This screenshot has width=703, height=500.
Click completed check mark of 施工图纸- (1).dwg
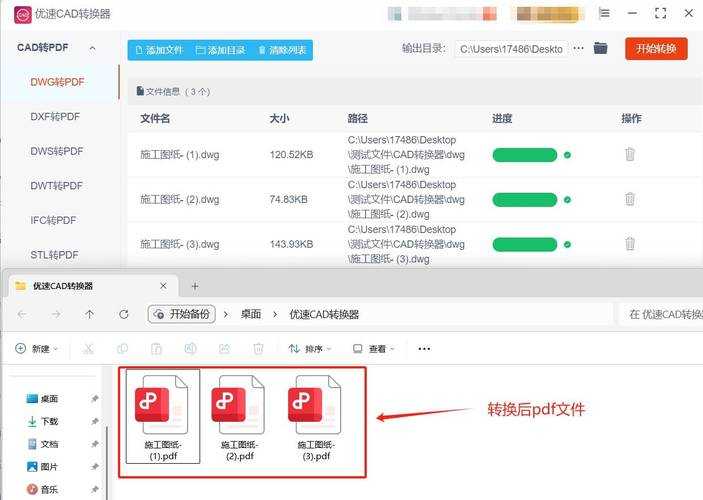(x=567, y=155)
